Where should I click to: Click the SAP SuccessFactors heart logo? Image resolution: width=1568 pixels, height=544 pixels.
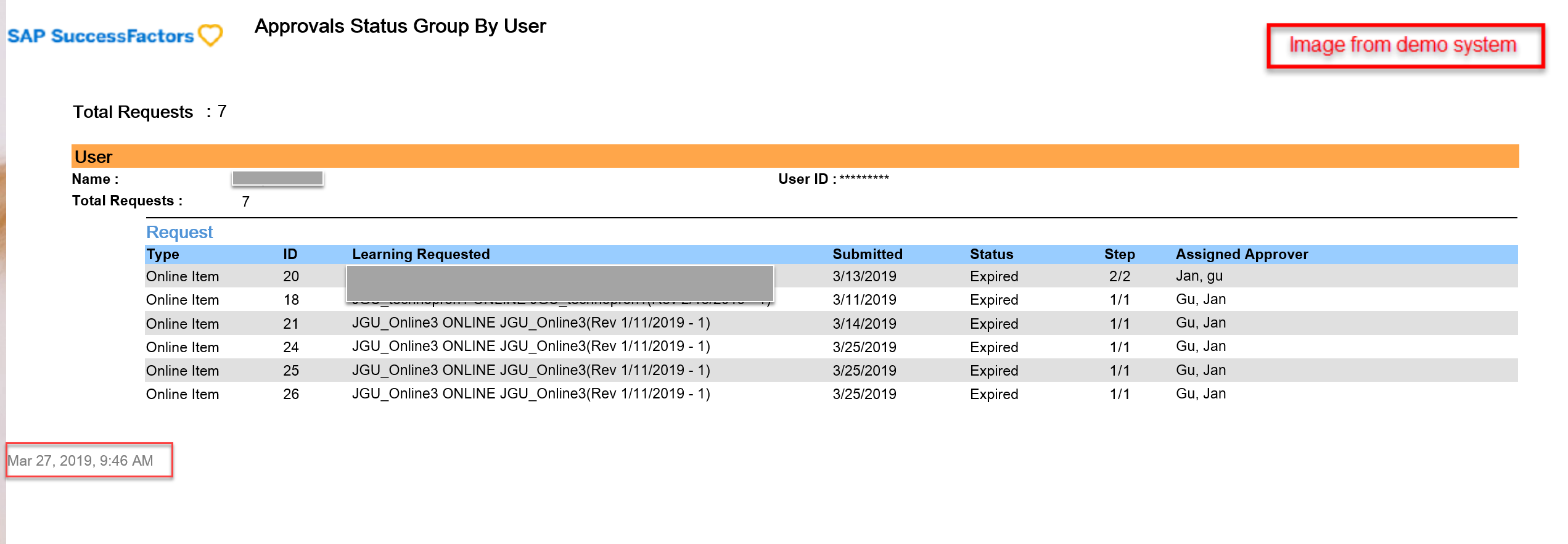click(210, 35)
